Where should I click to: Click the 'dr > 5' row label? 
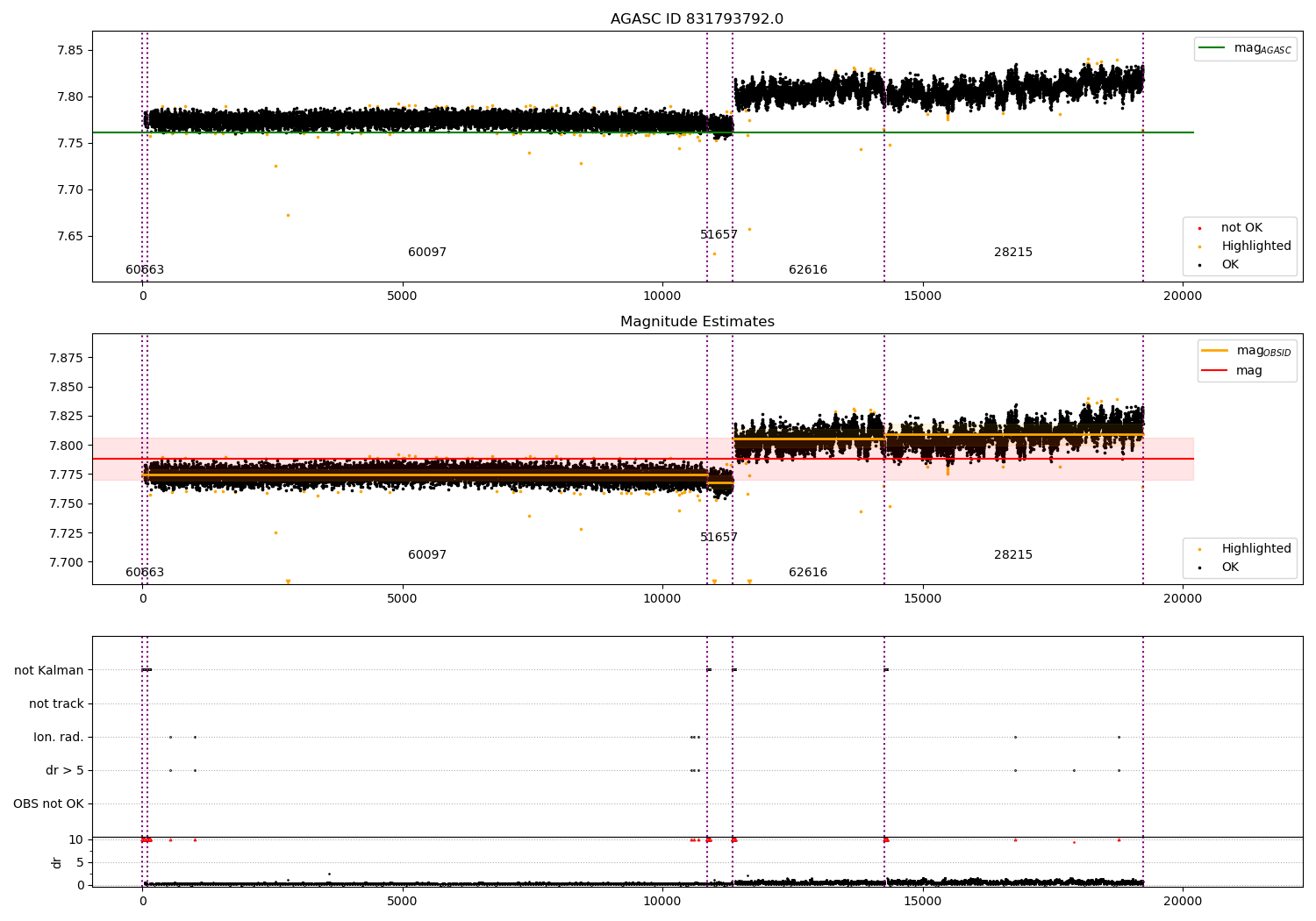tap(65, 770)
